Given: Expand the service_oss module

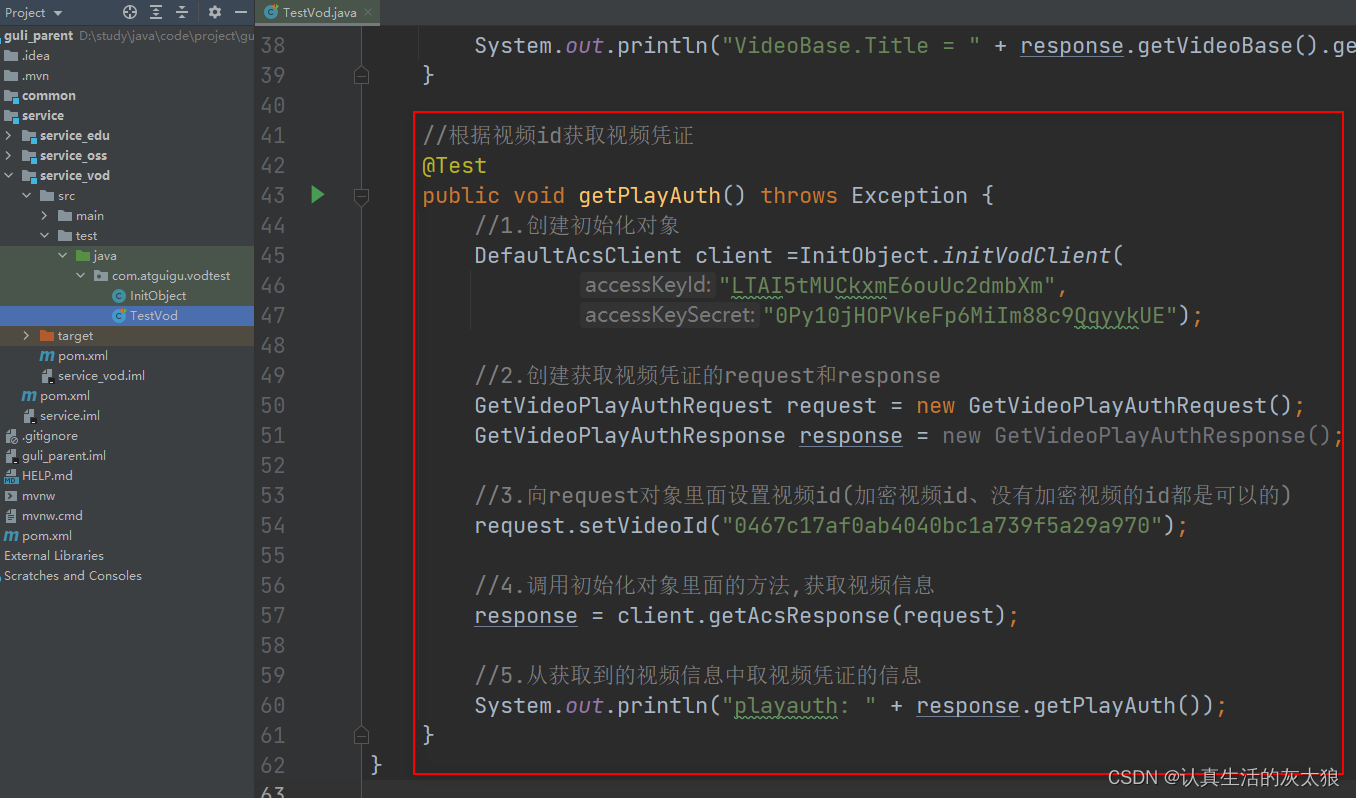Looking at the screenshot, I should click(x=9, y=156).
